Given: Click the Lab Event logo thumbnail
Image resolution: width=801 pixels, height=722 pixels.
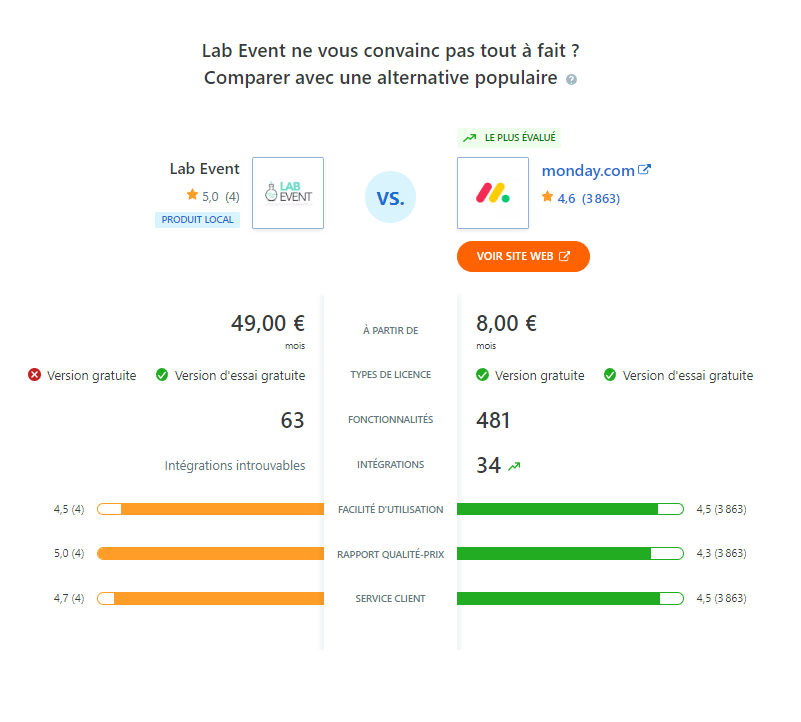Looking at the screenshot, I should click(288, 193).
